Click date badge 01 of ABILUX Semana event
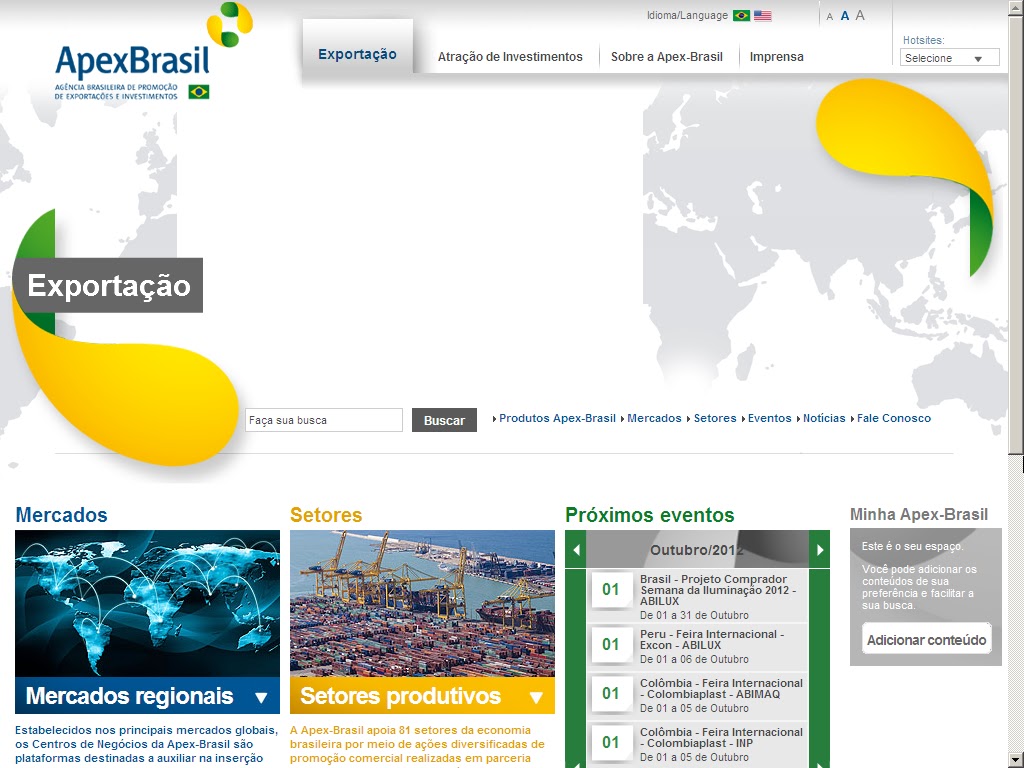 [611, 590]
